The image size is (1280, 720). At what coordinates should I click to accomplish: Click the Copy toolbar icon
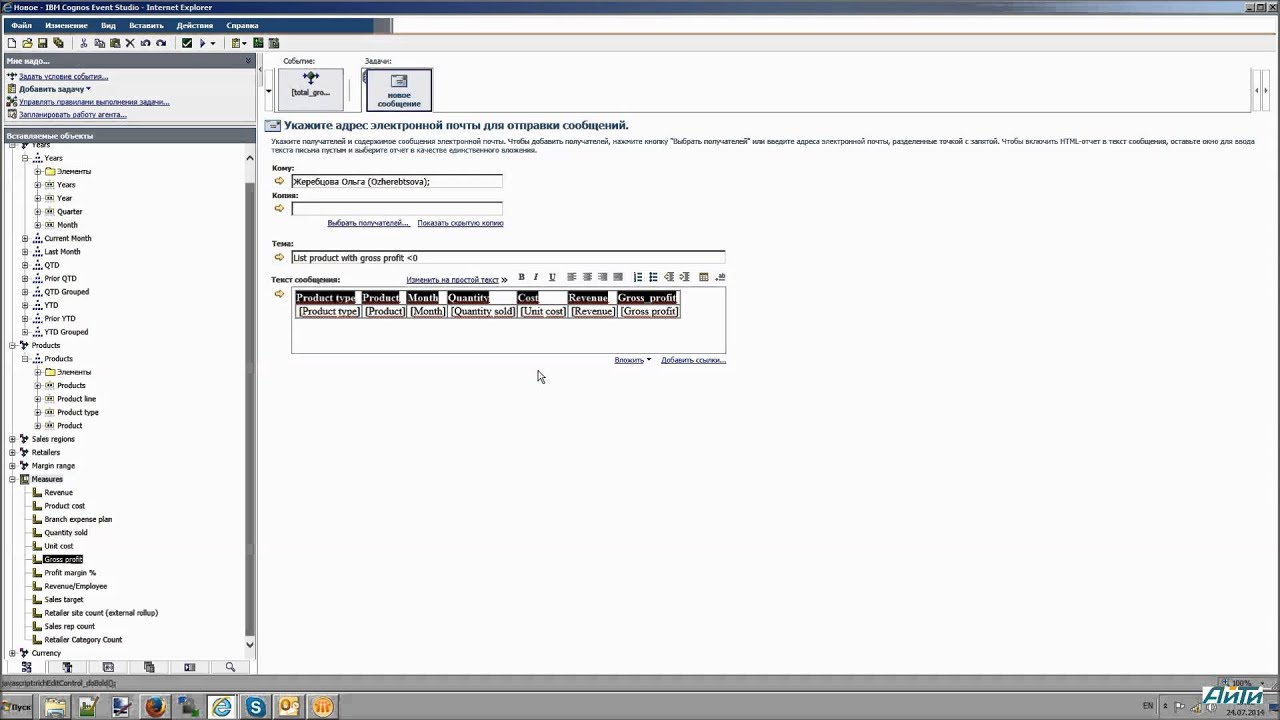pos(99,43)
